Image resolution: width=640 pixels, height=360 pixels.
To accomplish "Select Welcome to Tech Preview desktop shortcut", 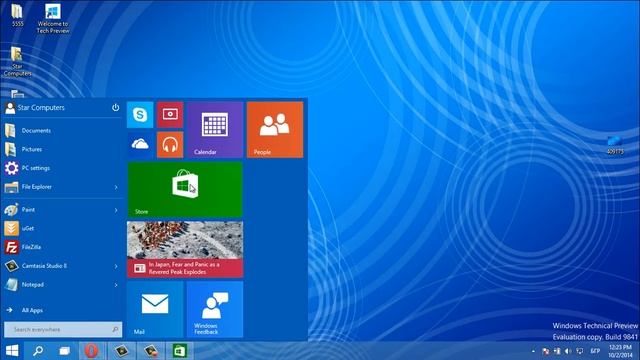I will 53,18.
